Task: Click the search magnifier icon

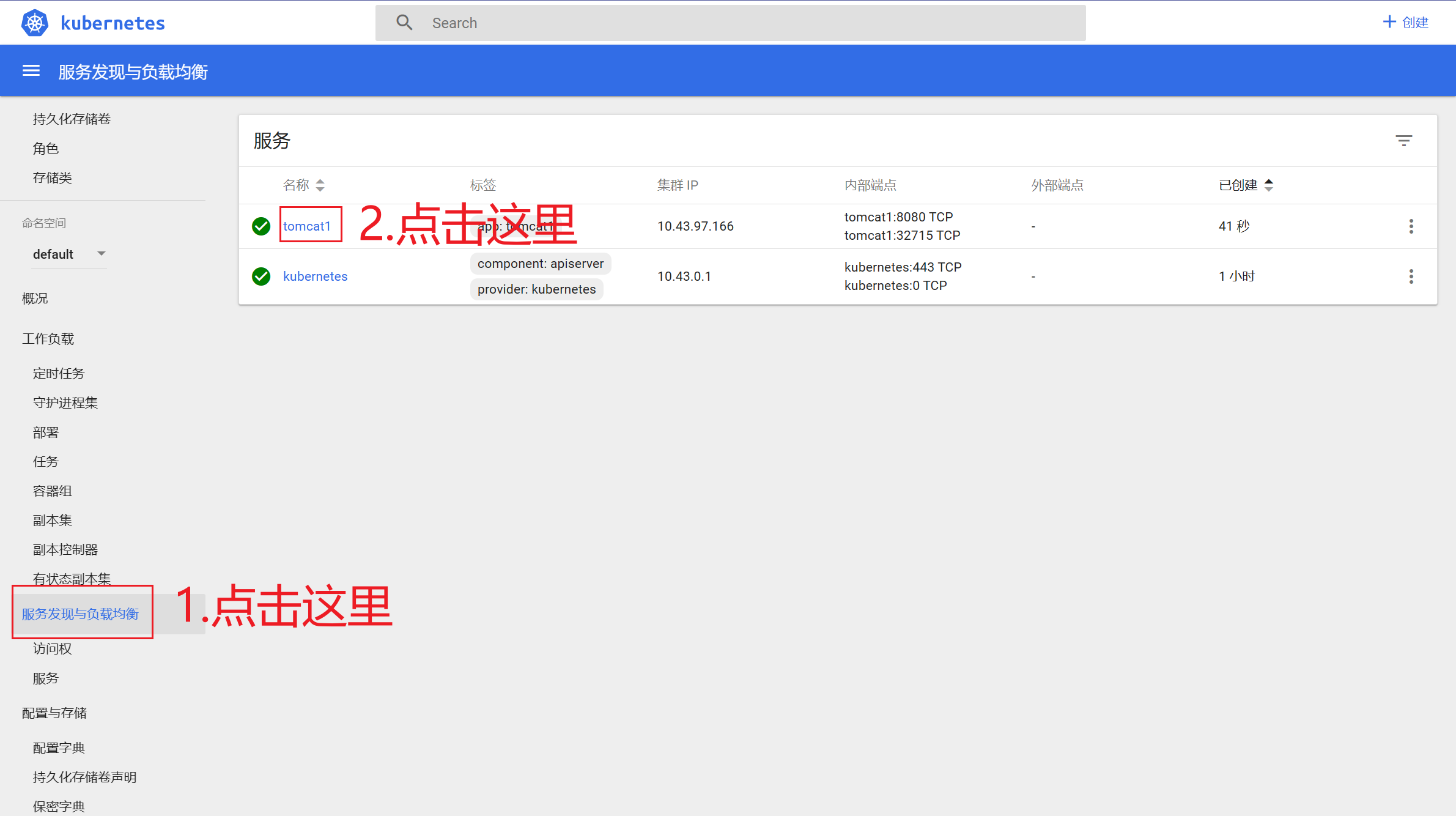Action: tap(404, 23)
